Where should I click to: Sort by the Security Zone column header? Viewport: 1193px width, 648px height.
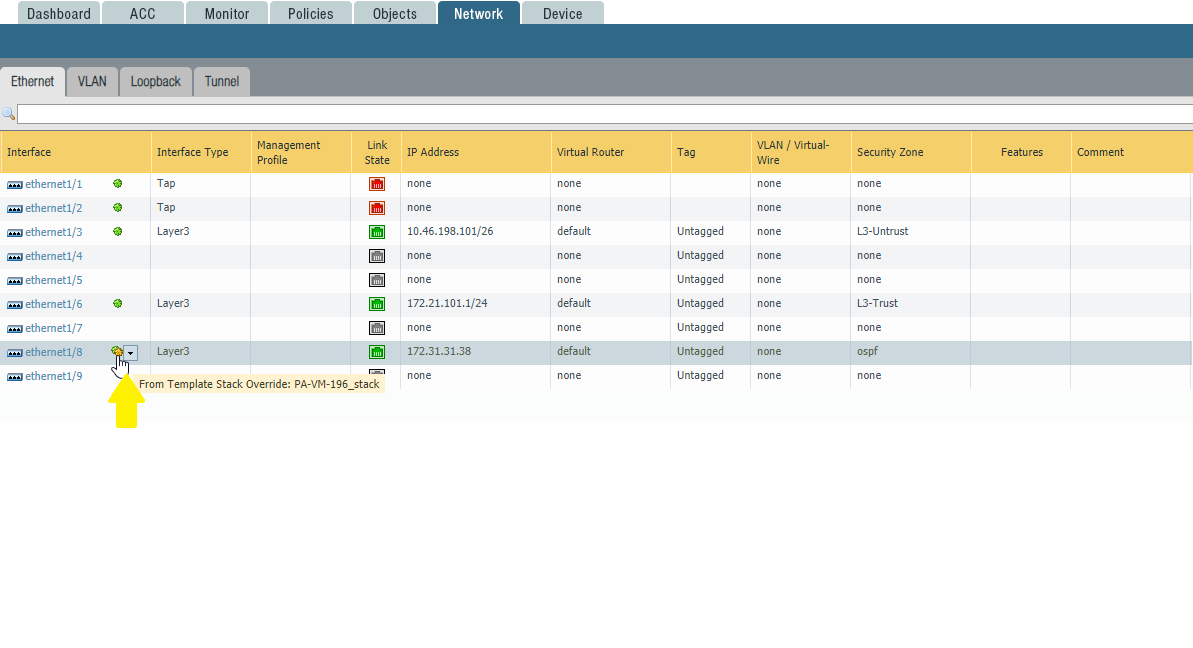click(x=889, y=152)
